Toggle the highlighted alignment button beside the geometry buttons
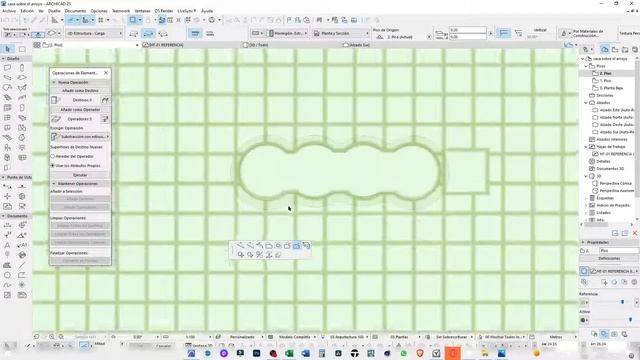This screenshot has width=640, height=360. point(196,33)
